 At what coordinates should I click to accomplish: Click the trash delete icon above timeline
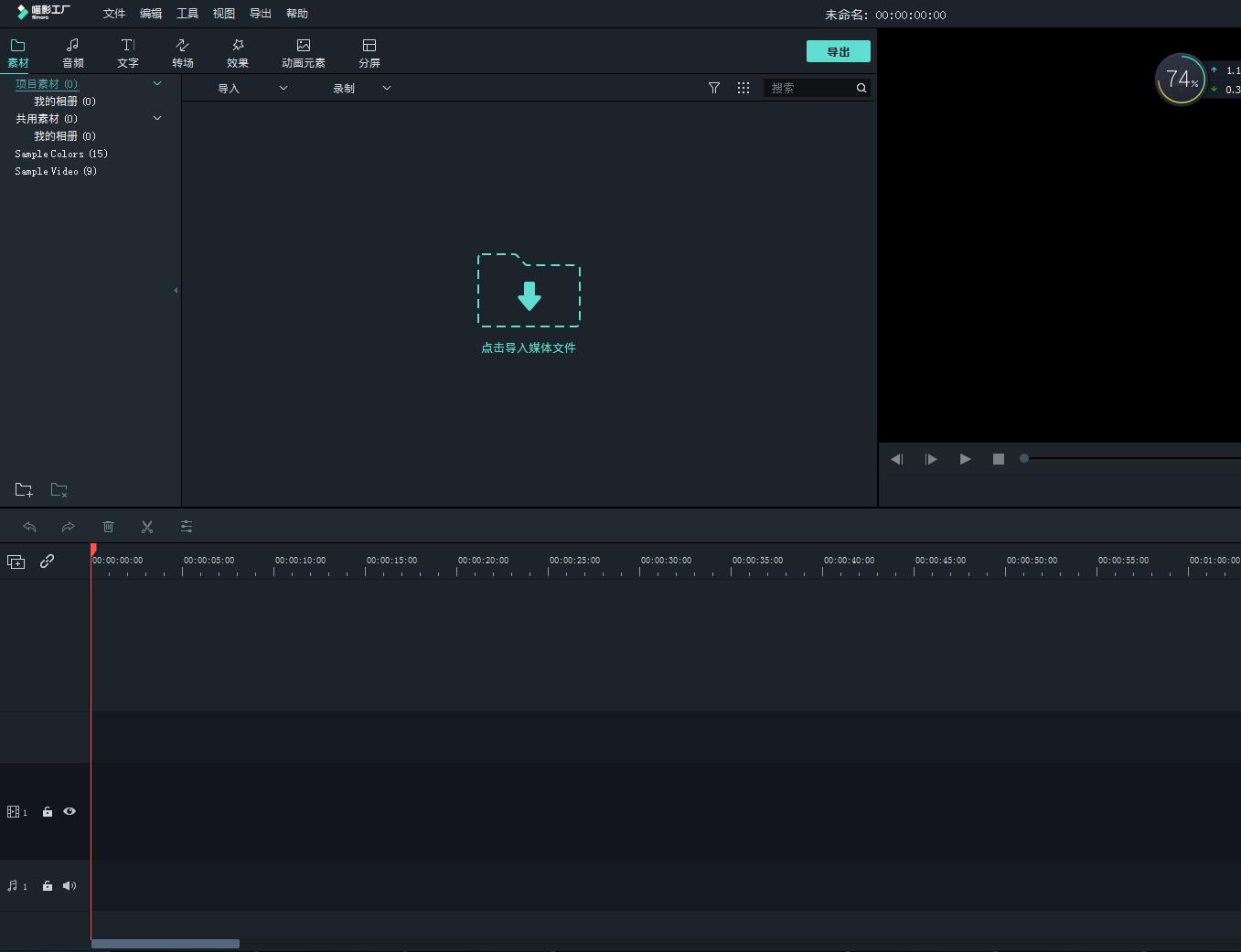click(x=108, y=527)
